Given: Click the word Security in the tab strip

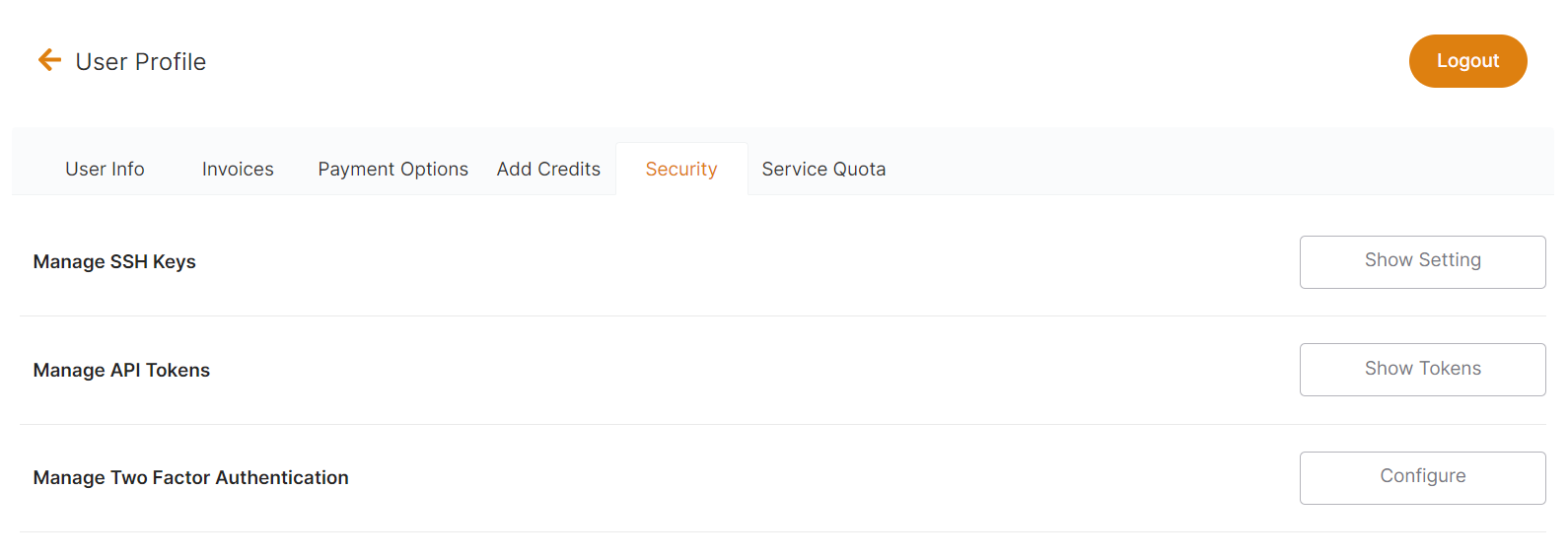Looking at the screenshot, I should point(681,170).
